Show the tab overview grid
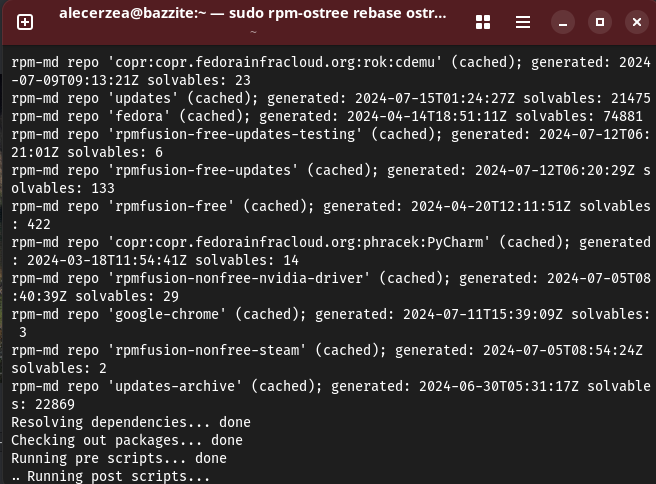The height and width of the screenshot is (484, 656). tap(483, 21)
